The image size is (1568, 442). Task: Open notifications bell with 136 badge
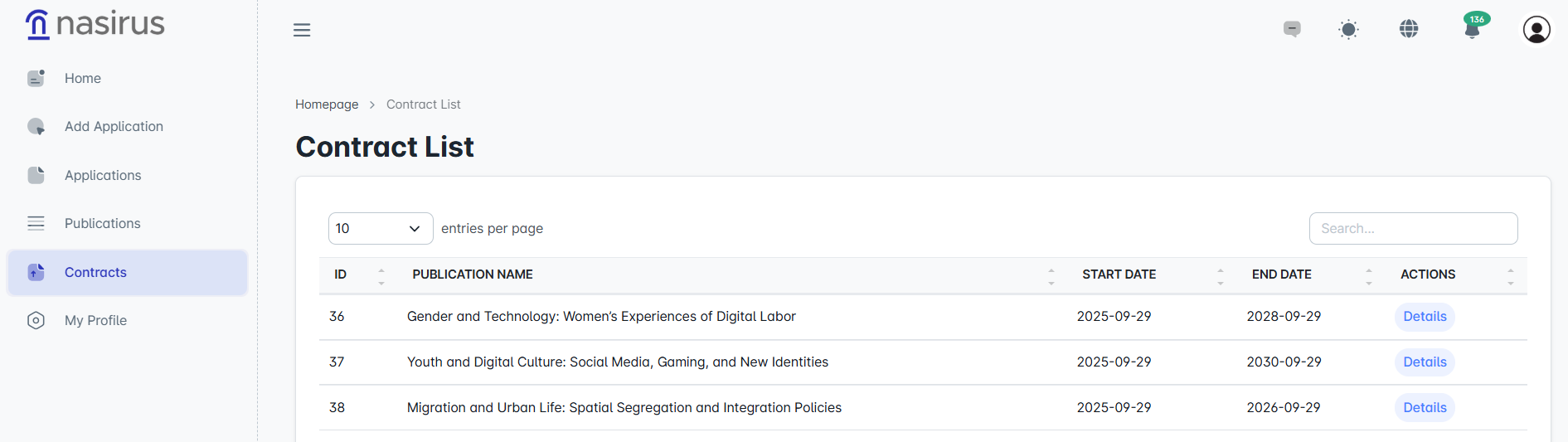tap(1473, 30)
